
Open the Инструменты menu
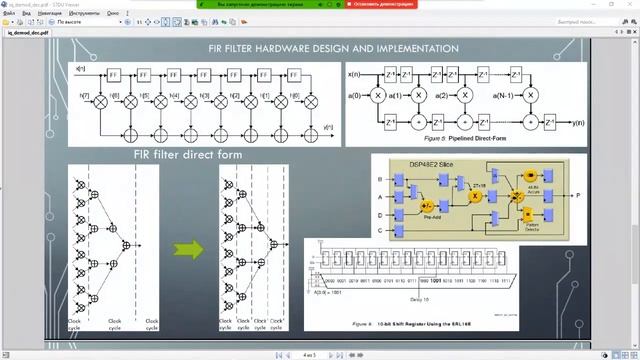pos(84,13)
